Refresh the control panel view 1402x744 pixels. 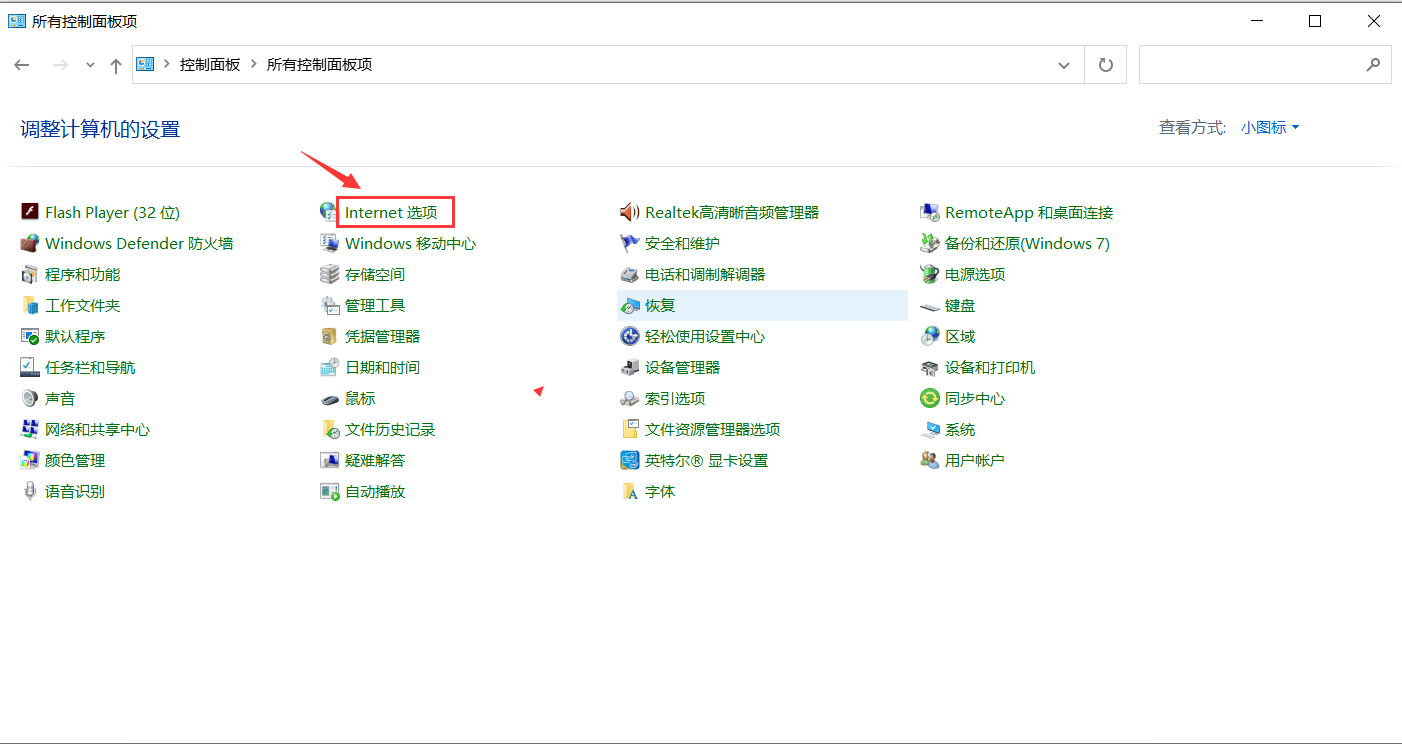tap(1106, 64)
